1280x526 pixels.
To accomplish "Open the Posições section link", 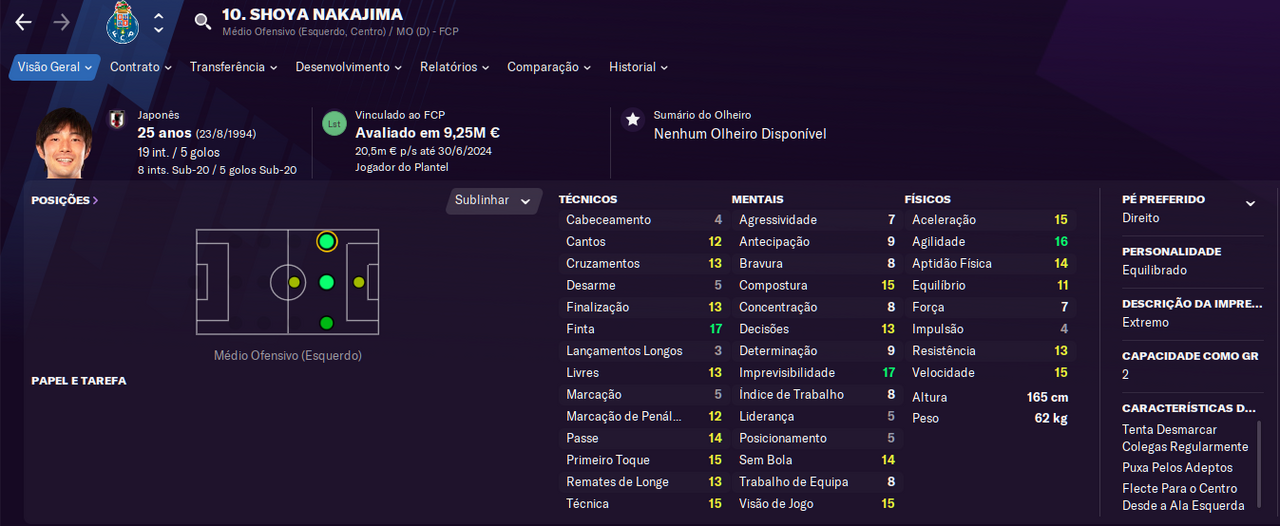I will click(65, 200).
